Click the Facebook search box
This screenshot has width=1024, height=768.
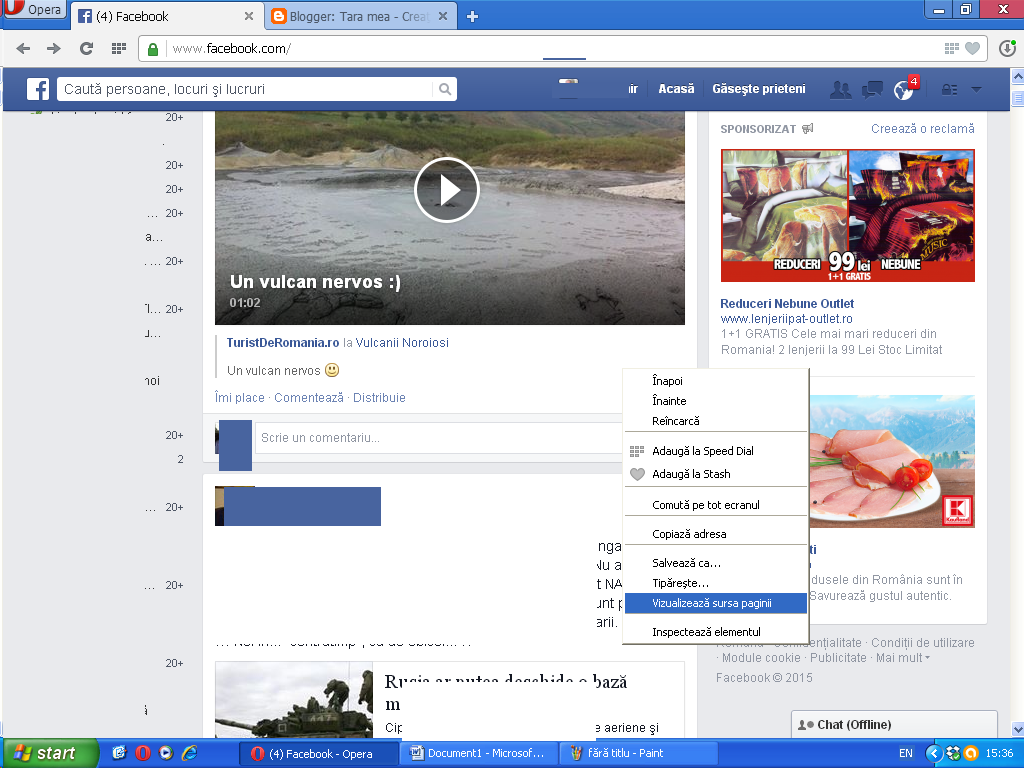tap(245, 89)
